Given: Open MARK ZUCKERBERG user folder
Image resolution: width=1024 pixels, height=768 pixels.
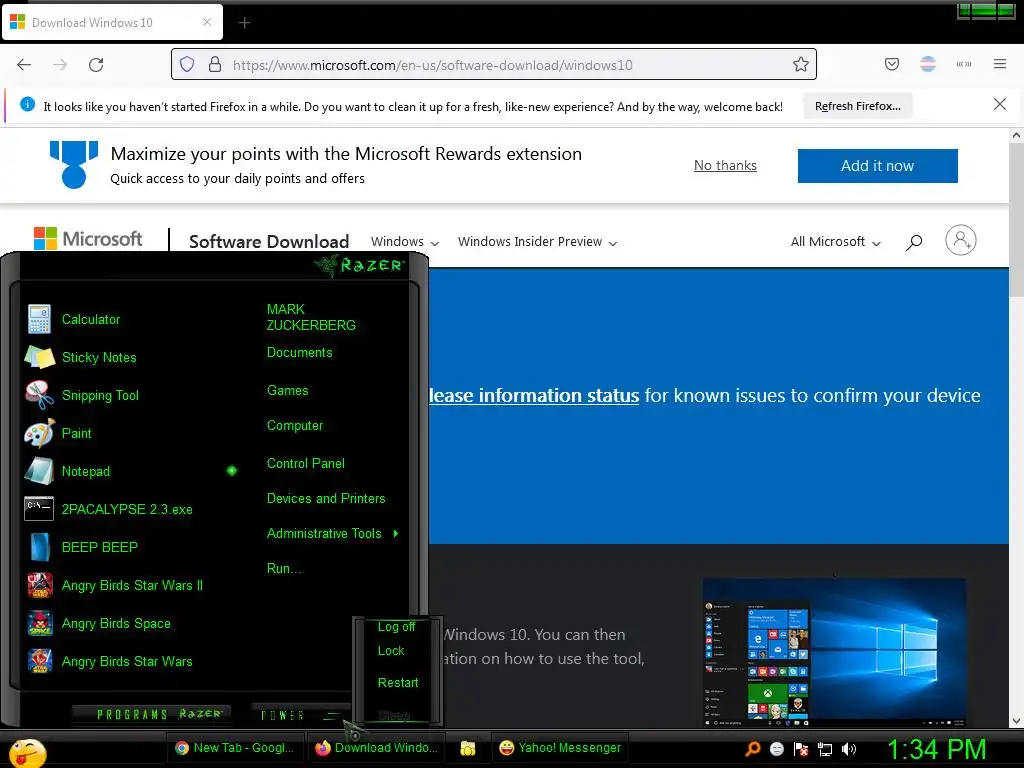Looking at the screenshot, I should 311,317.
